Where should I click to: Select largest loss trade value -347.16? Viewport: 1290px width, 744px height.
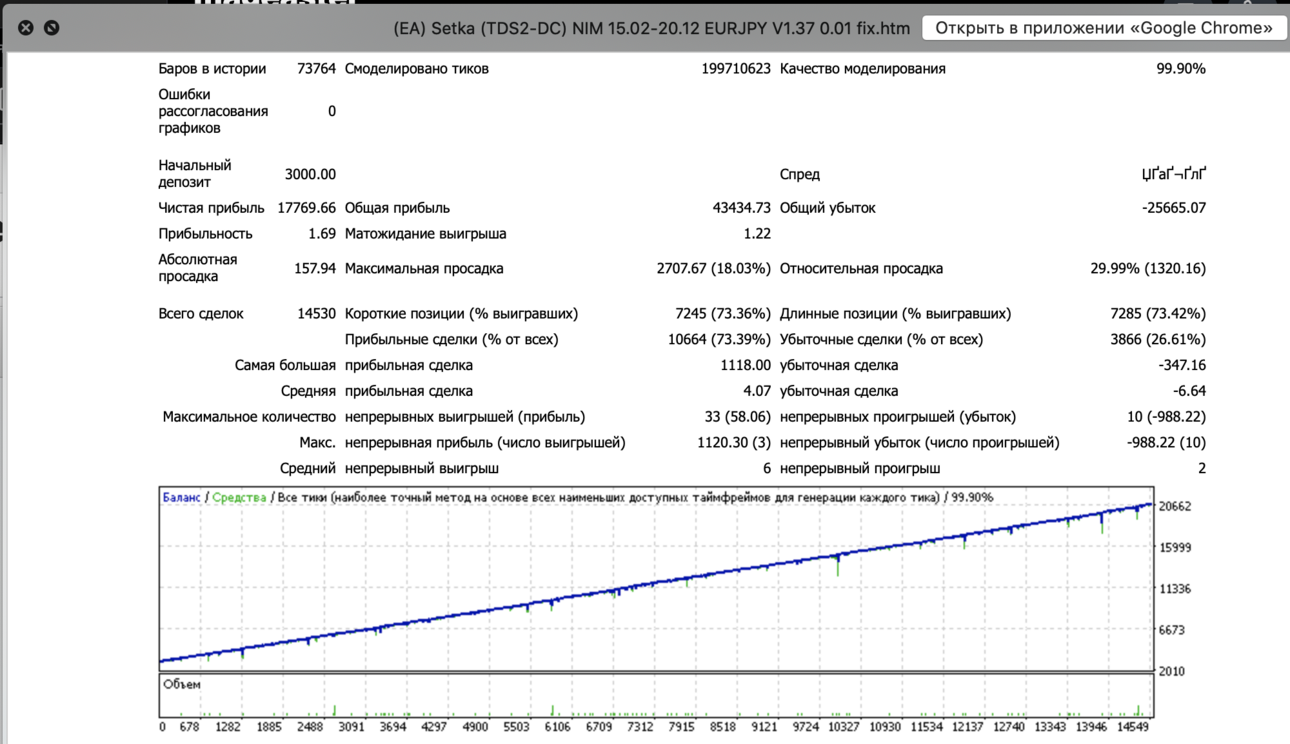tap(1182, 365)
